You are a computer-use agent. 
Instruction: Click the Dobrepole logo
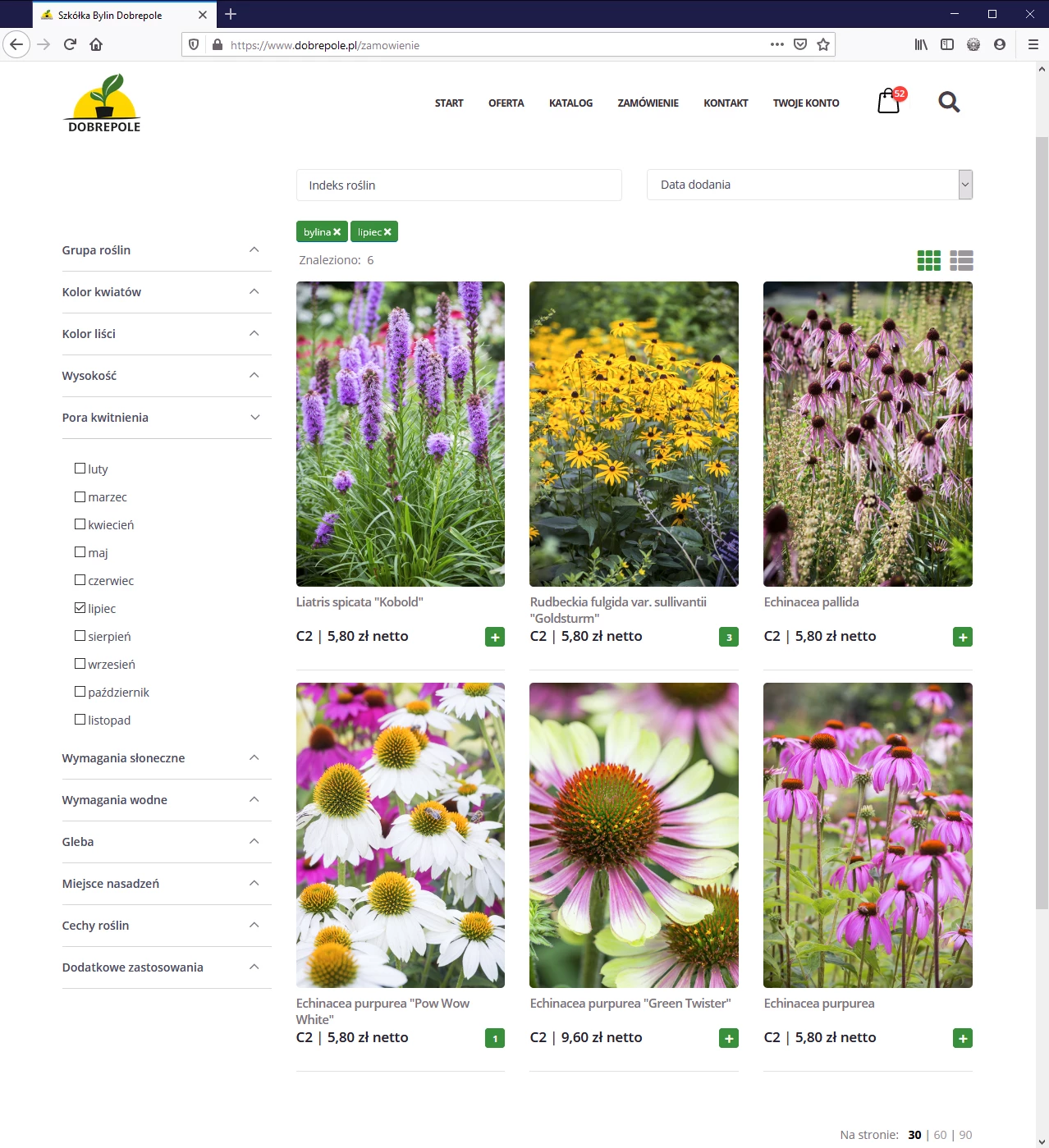coord(104,103)
